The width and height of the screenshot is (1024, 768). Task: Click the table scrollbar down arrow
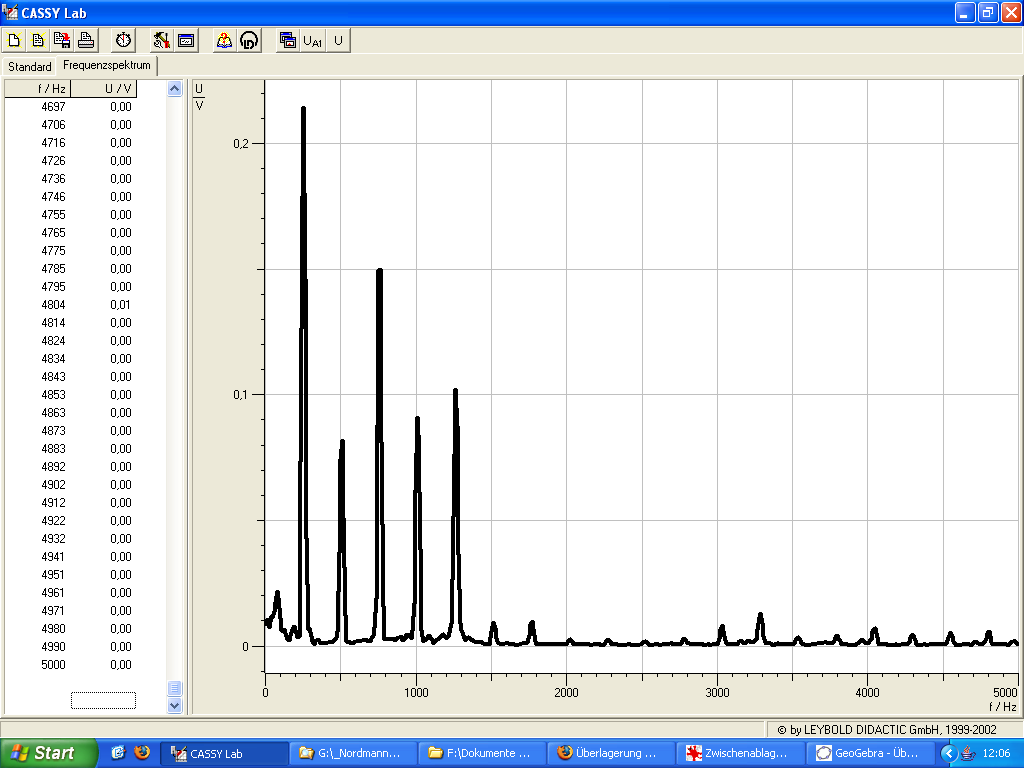pyautogui.click(x=175, y=705)
